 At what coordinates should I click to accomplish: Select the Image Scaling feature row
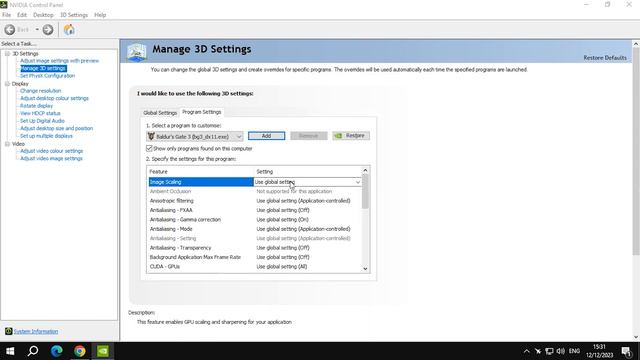click(x=200, y=182)
